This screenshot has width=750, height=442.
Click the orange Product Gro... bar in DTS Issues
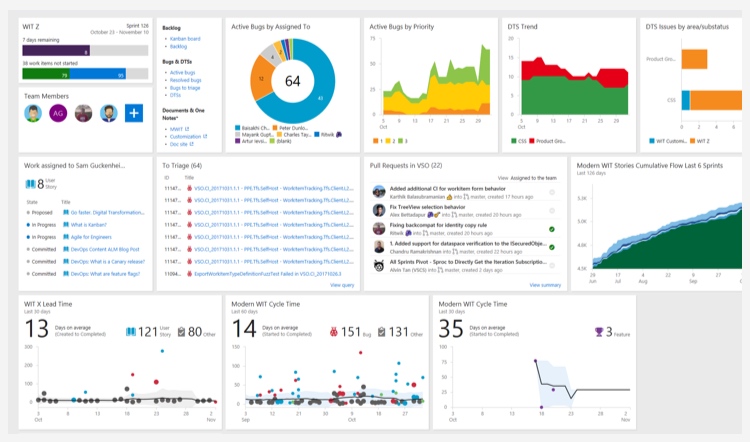[x=694, y=59]
